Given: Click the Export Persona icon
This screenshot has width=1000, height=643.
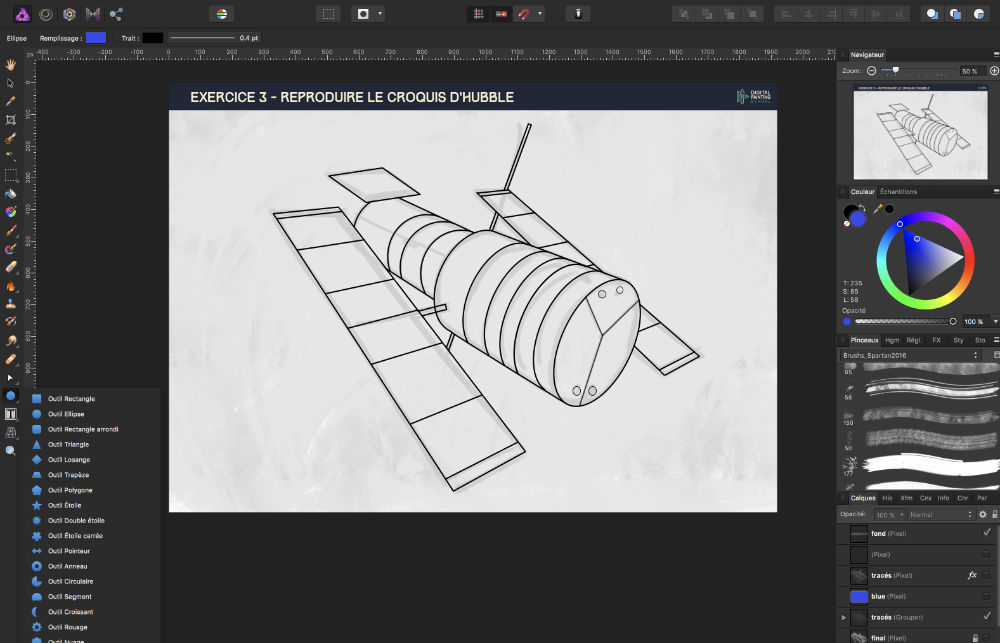Looking at the screenshot, I should click(x=116, y=14).
